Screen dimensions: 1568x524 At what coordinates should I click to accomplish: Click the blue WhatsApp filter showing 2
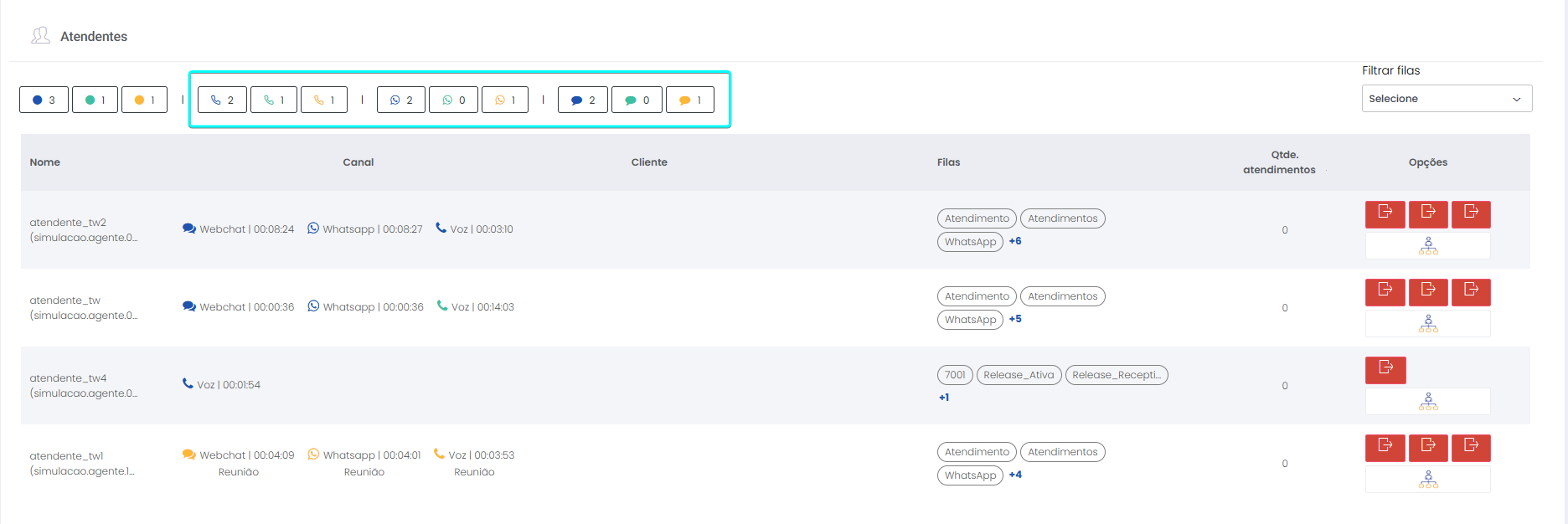click(x=401, y=100)
